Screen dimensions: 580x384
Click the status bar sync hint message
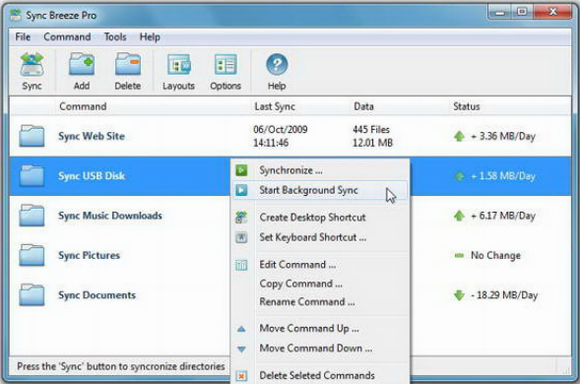121,366
